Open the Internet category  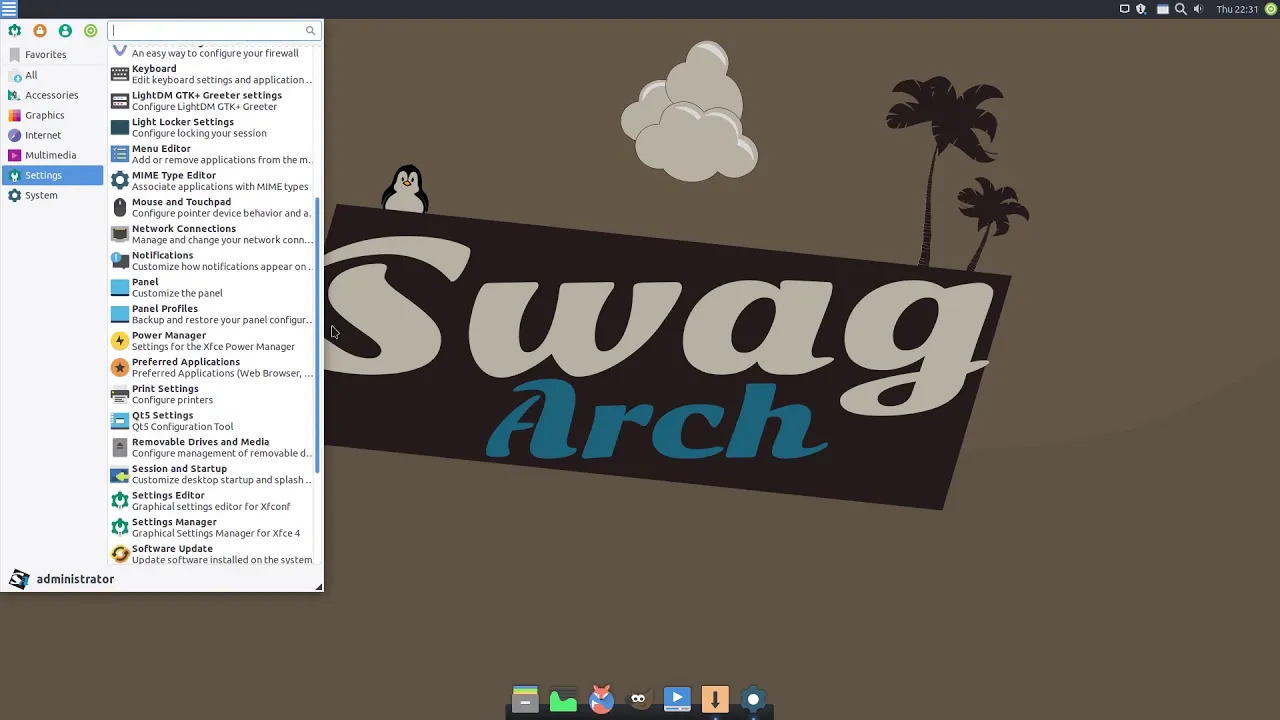(53, 135)
